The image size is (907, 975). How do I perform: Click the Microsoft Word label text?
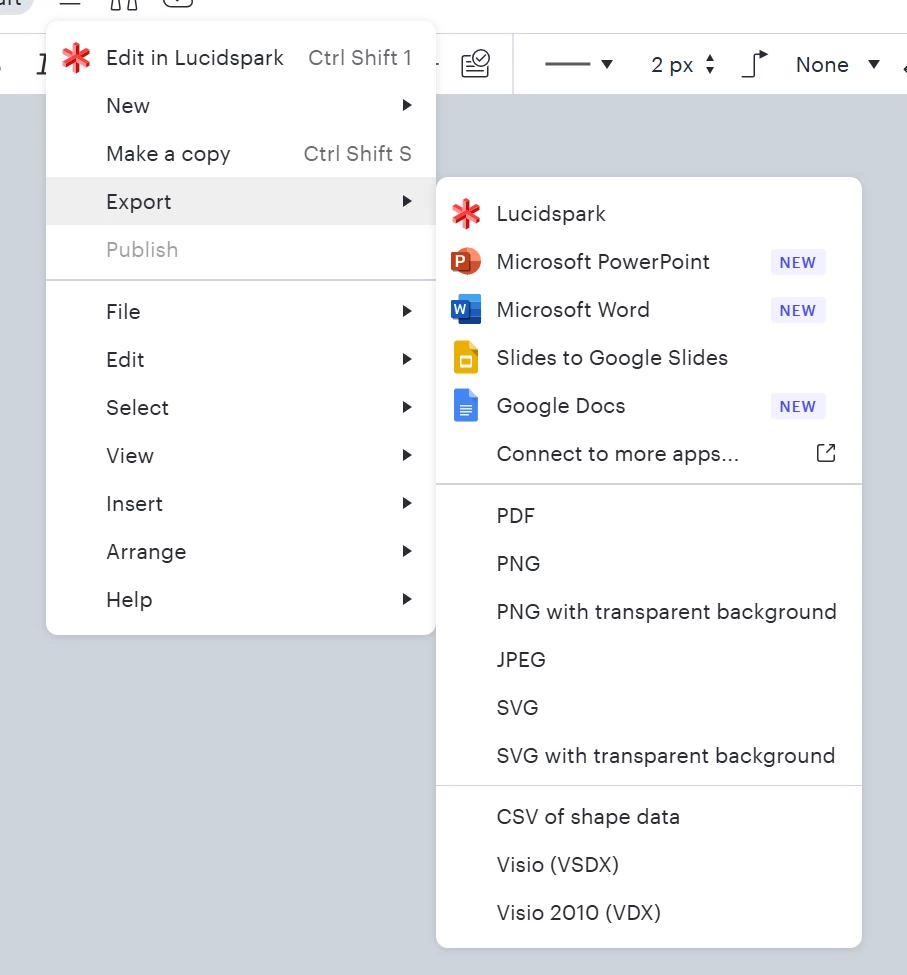tap(573, 310)
